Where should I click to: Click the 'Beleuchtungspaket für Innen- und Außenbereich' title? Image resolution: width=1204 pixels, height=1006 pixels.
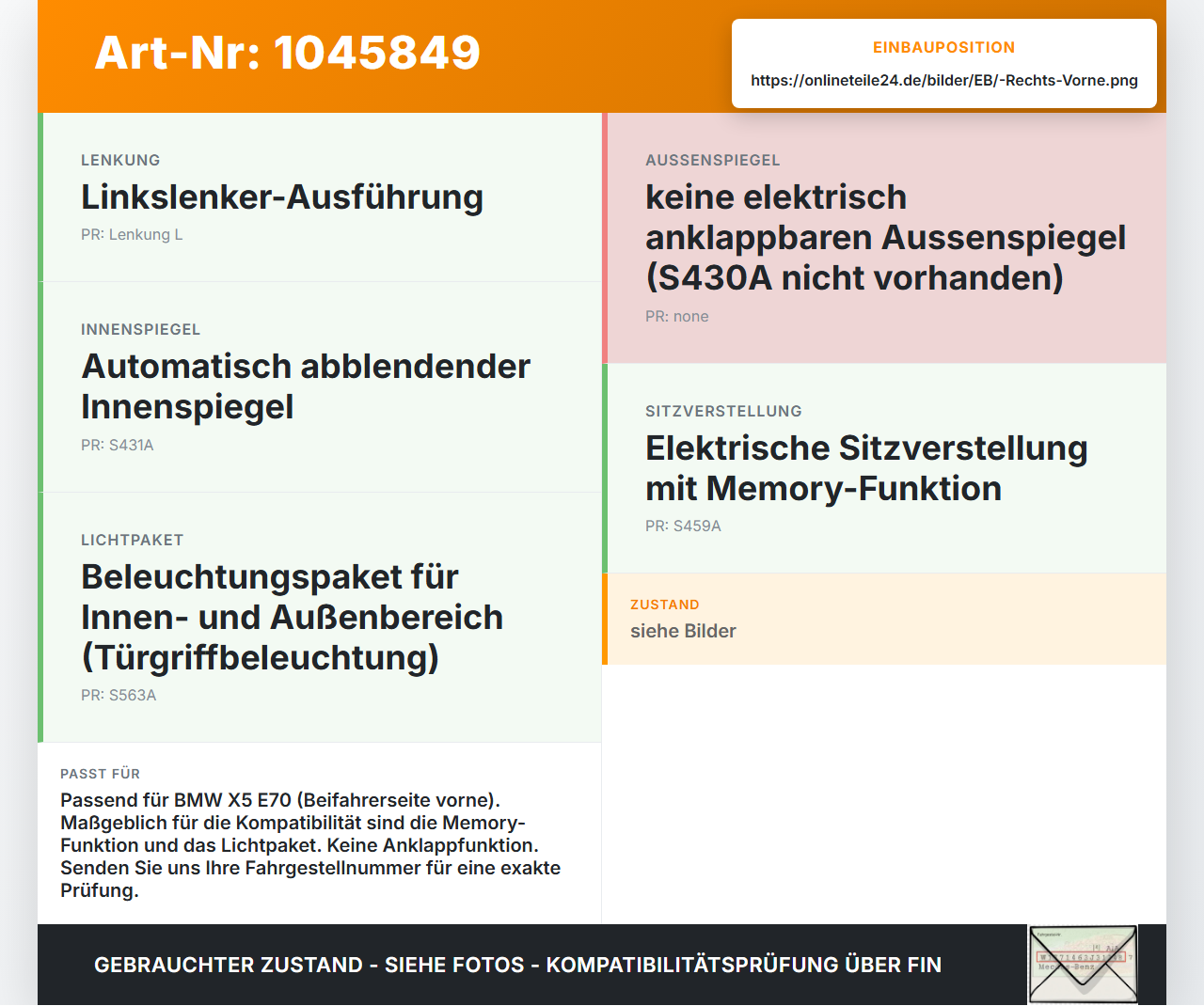coord(292,617)
